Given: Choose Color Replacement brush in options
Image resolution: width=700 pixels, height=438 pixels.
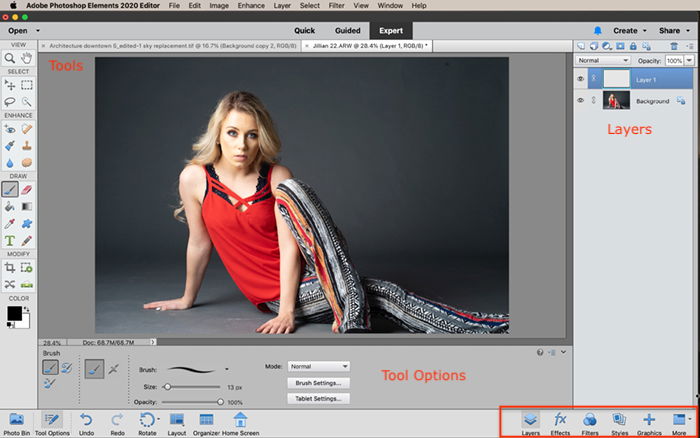Looking at the screenshot, I should tap(50, 383).
